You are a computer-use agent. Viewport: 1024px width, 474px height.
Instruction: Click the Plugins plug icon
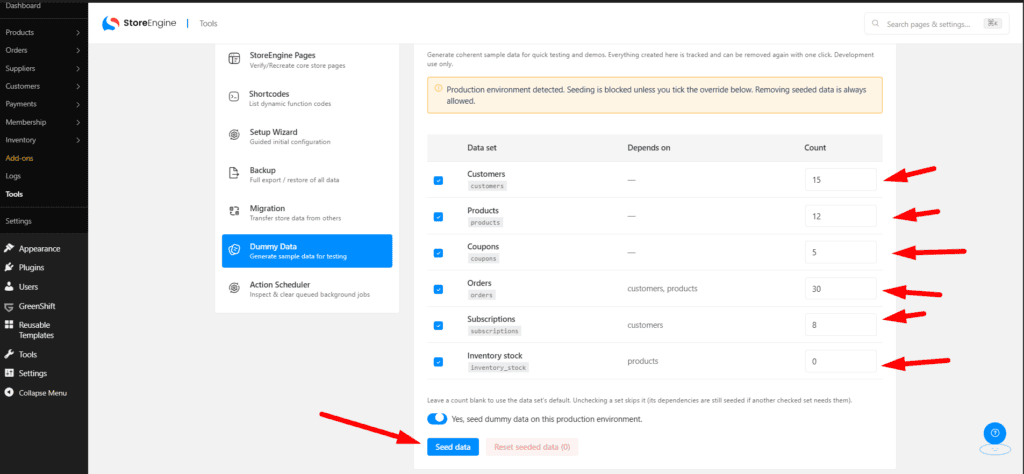(x=8, y=267)
